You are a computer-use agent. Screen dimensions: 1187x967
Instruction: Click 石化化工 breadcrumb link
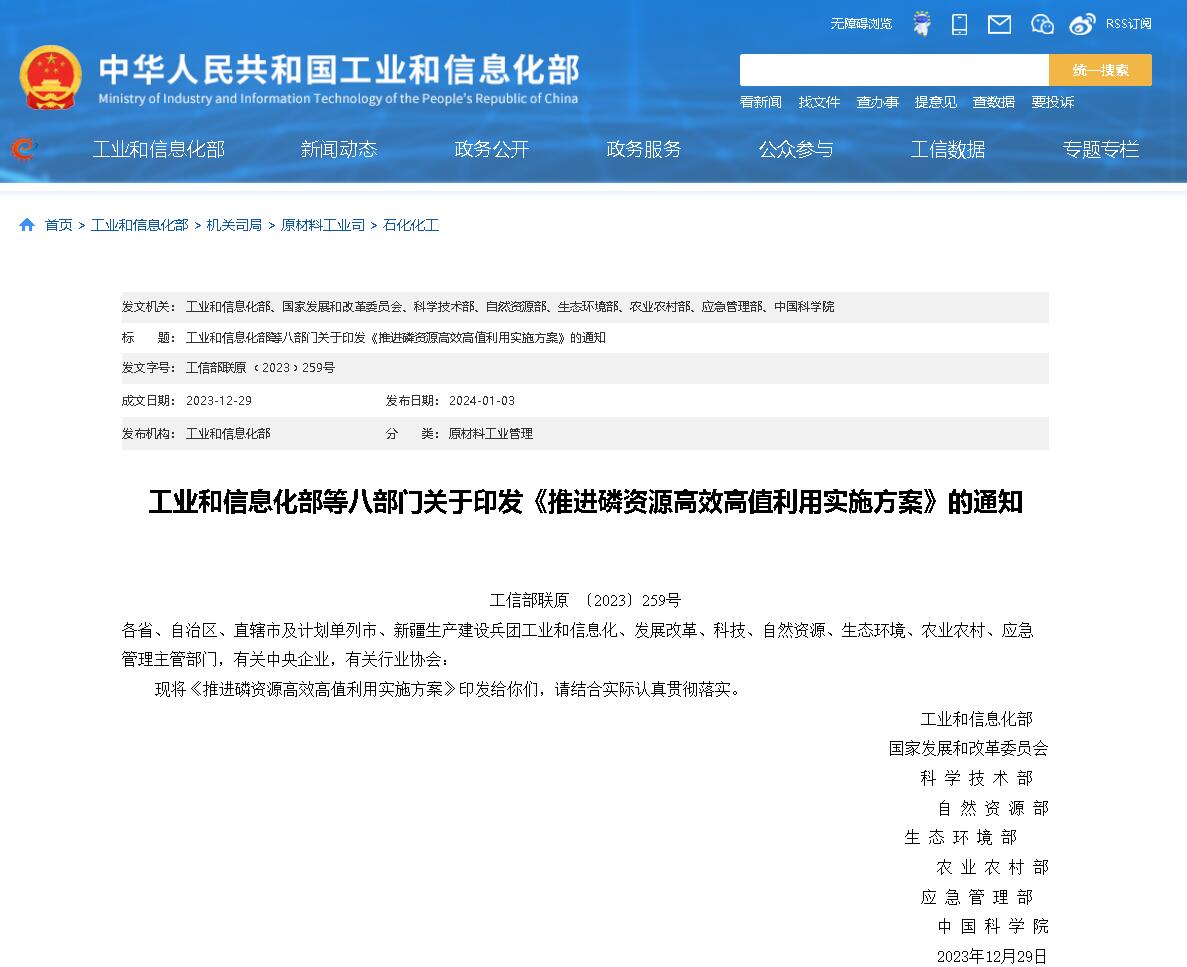[411, 225]
